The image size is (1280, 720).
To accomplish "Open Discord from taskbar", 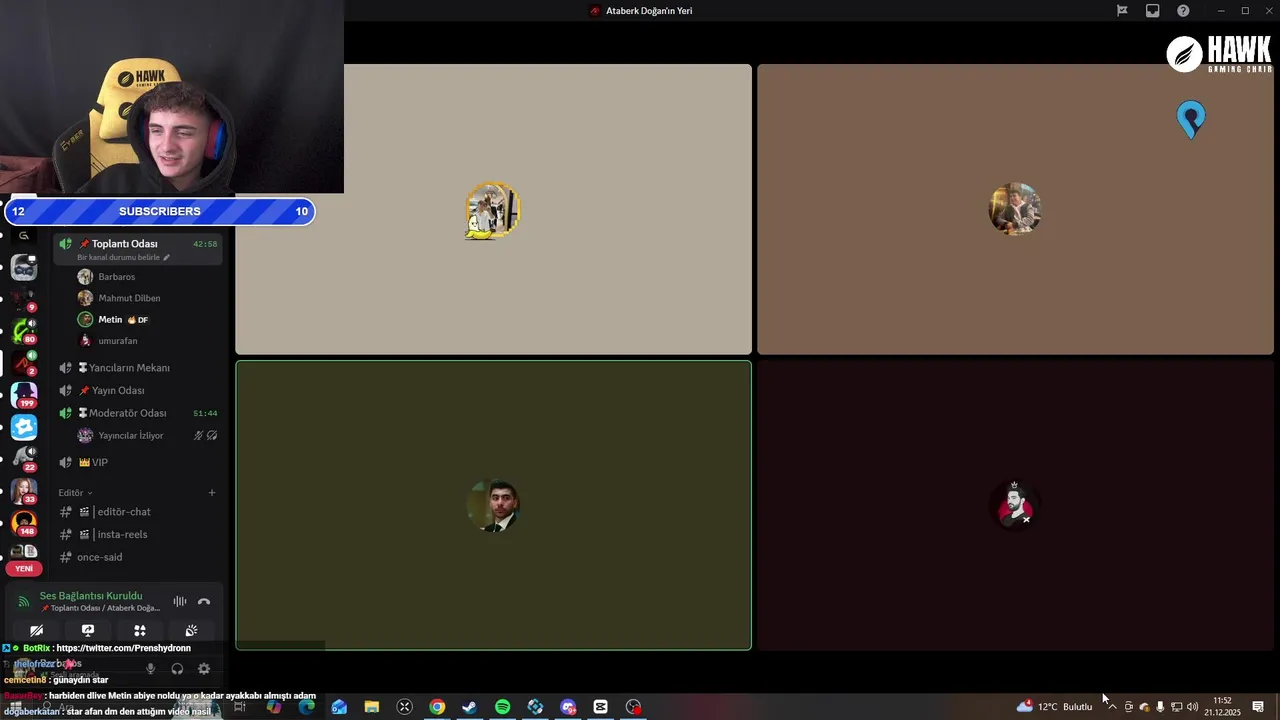I will 568,707.
